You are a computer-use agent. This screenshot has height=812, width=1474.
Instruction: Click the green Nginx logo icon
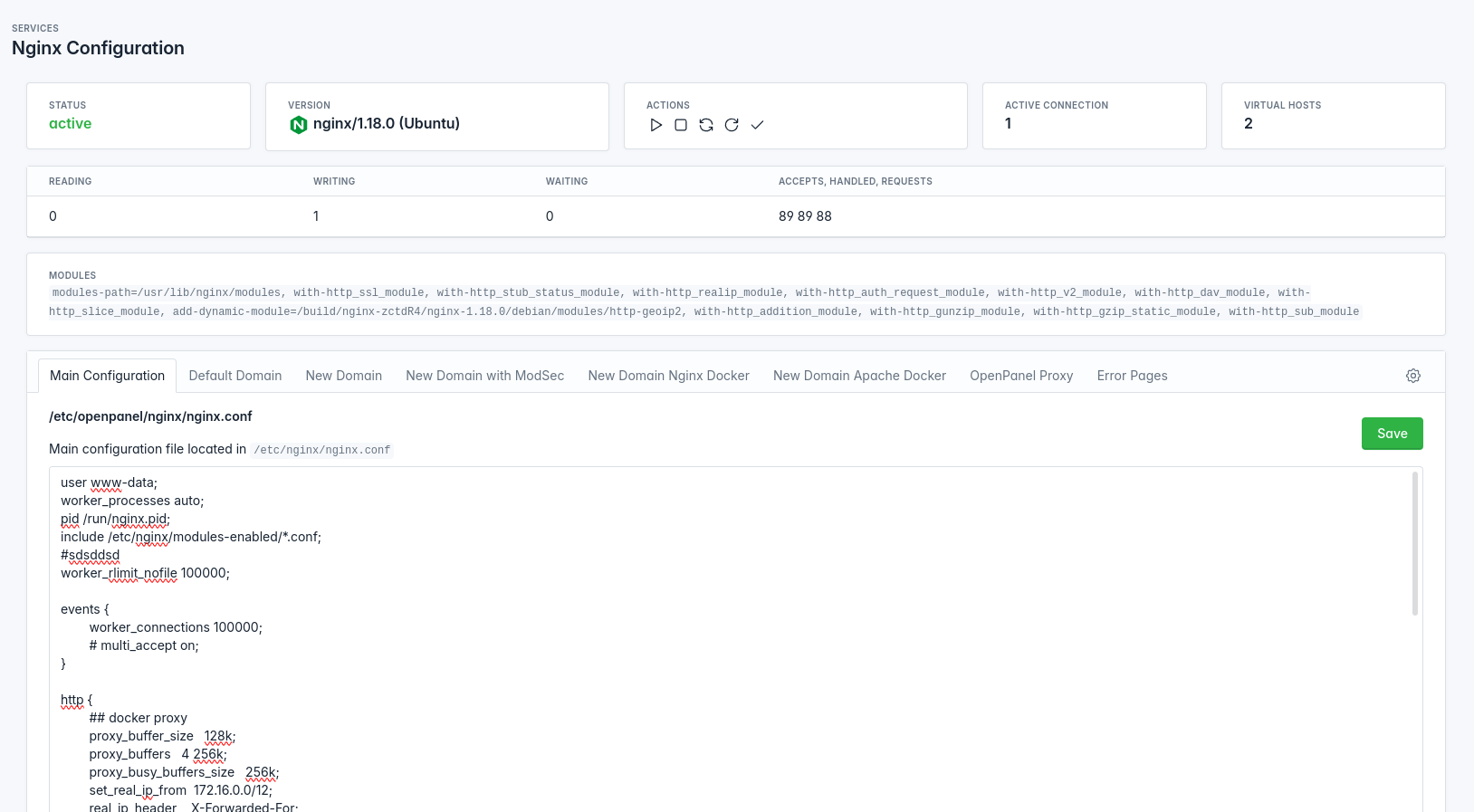(298, 125)
